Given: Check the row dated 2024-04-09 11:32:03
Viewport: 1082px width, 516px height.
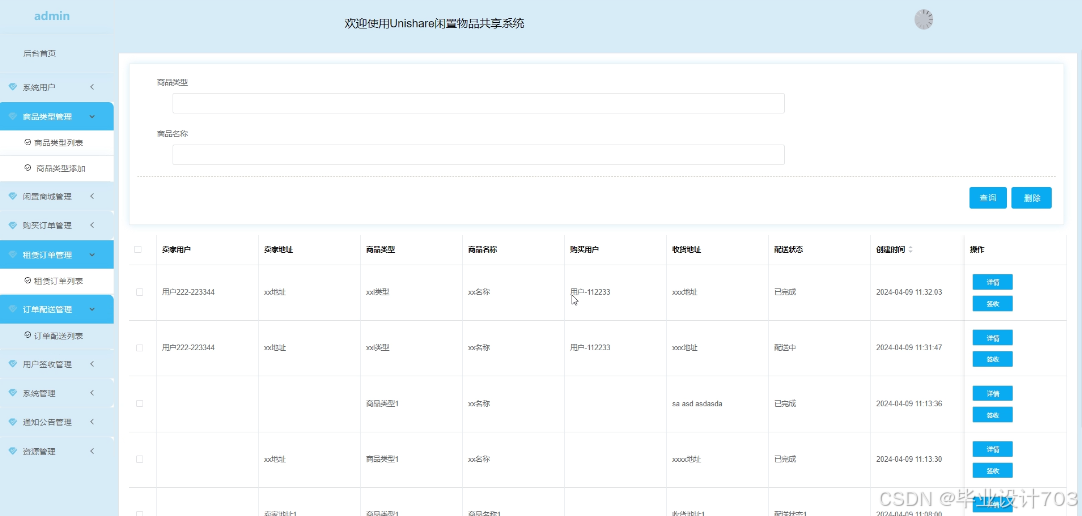Looking at the screenshot, I should [x=139, y=292].
